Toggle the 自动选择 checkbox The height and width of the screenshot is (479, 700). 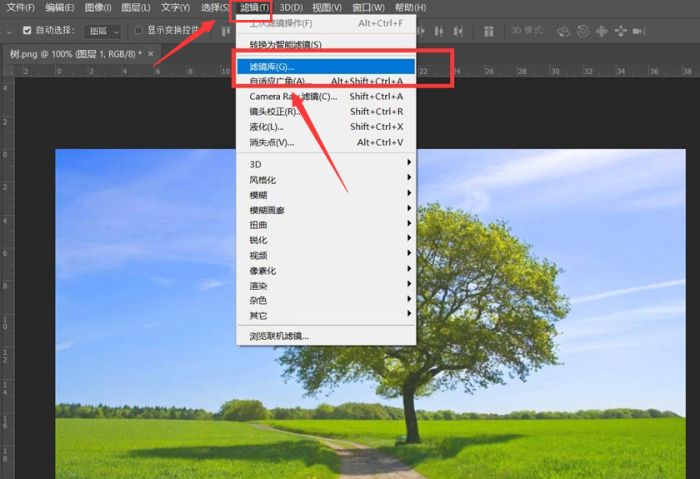(27, 30)
